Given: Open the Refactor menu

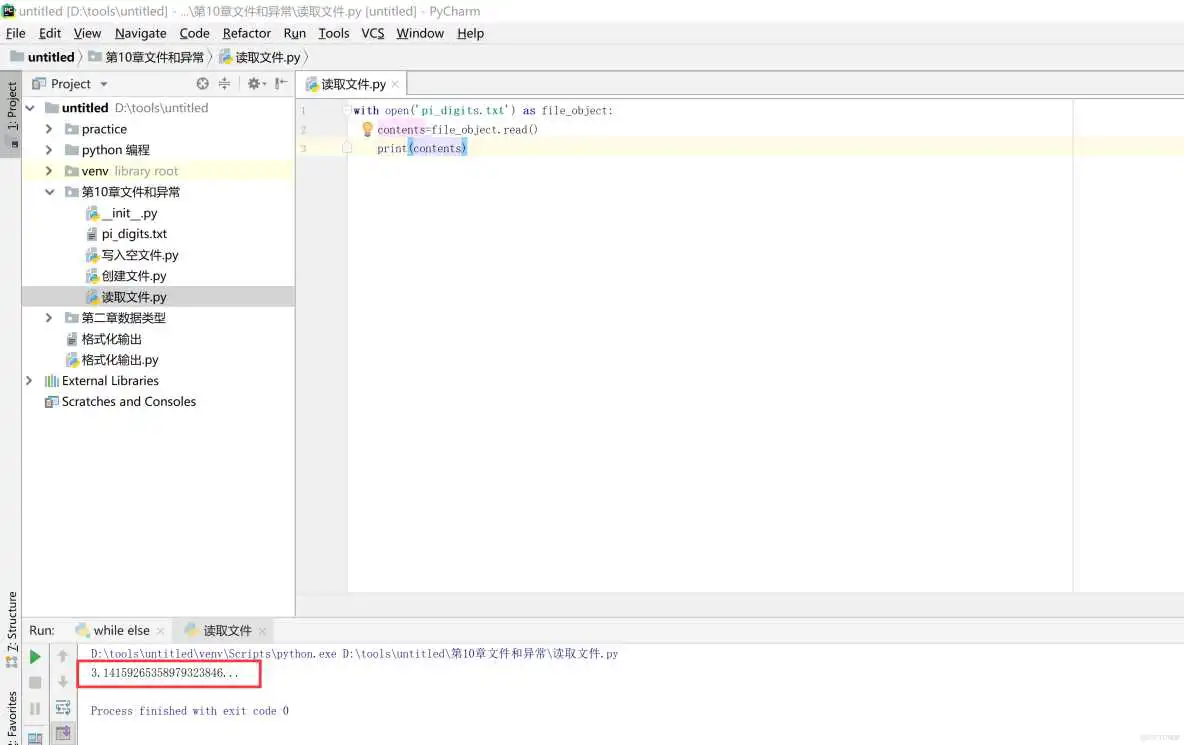Looking at the screenshot, I should click(x=246, y=33).
